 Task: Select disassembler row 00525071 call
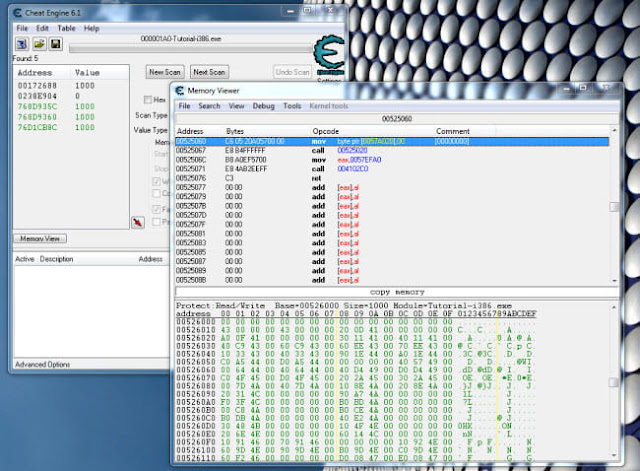click(x=392, y=169)
